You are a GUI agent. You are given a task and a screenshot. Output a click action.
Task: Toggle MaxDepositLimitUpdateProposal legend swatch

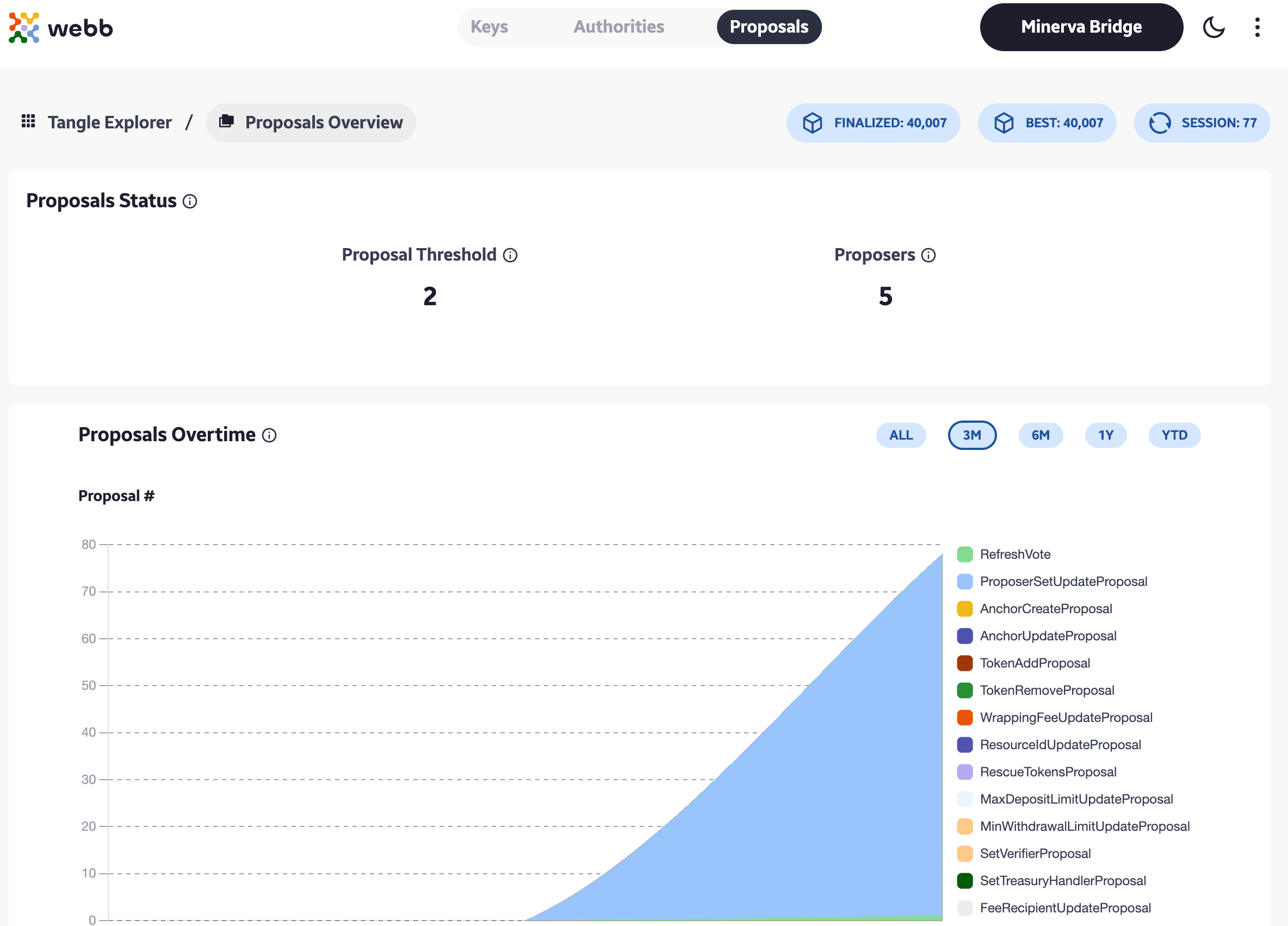pyautogui.click(x=964, y=799)
